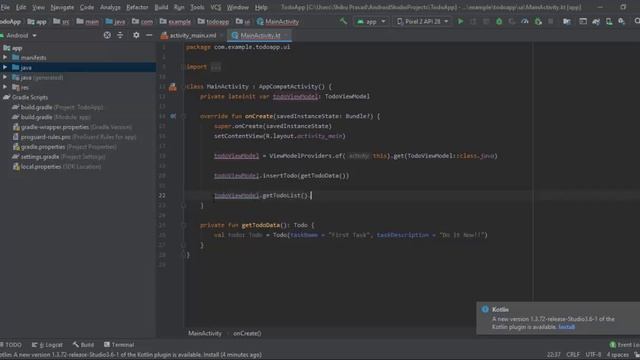The height and width of the screenshot is (360, 640).
Task: Open the AVD Manager phone icon
Action: coord(609,21)
